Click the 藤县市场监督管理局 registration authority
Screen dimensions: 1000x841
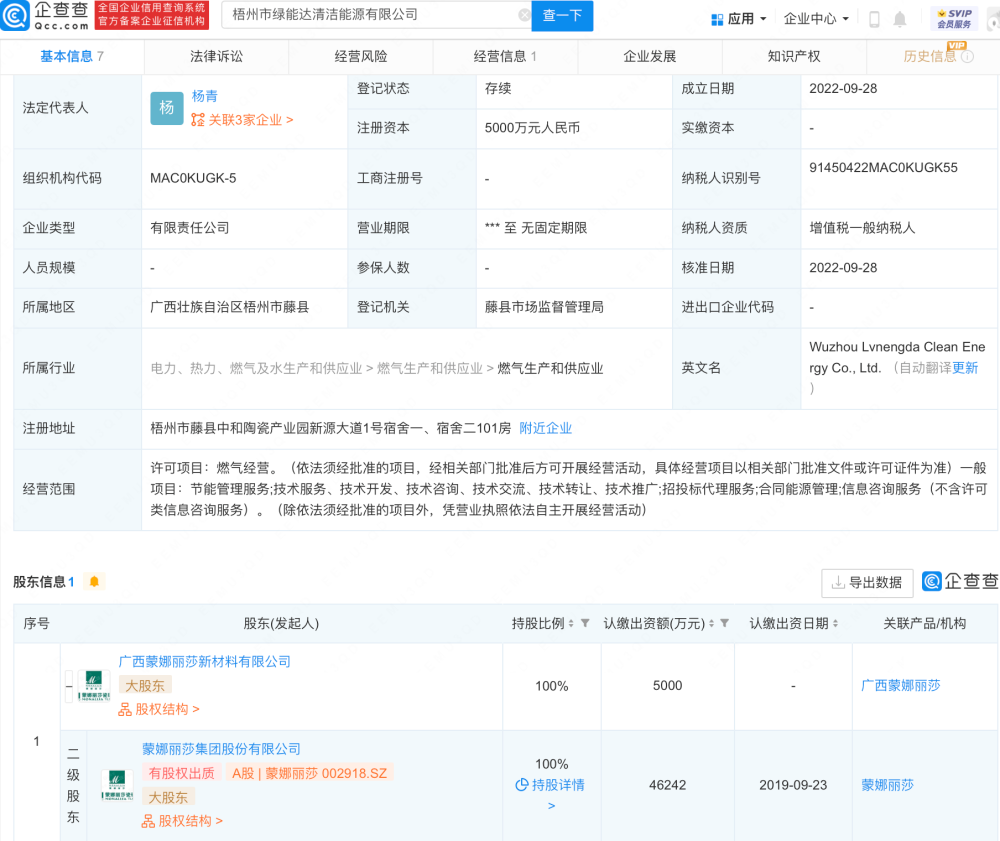pyautogui.click(x=543, y=307)
